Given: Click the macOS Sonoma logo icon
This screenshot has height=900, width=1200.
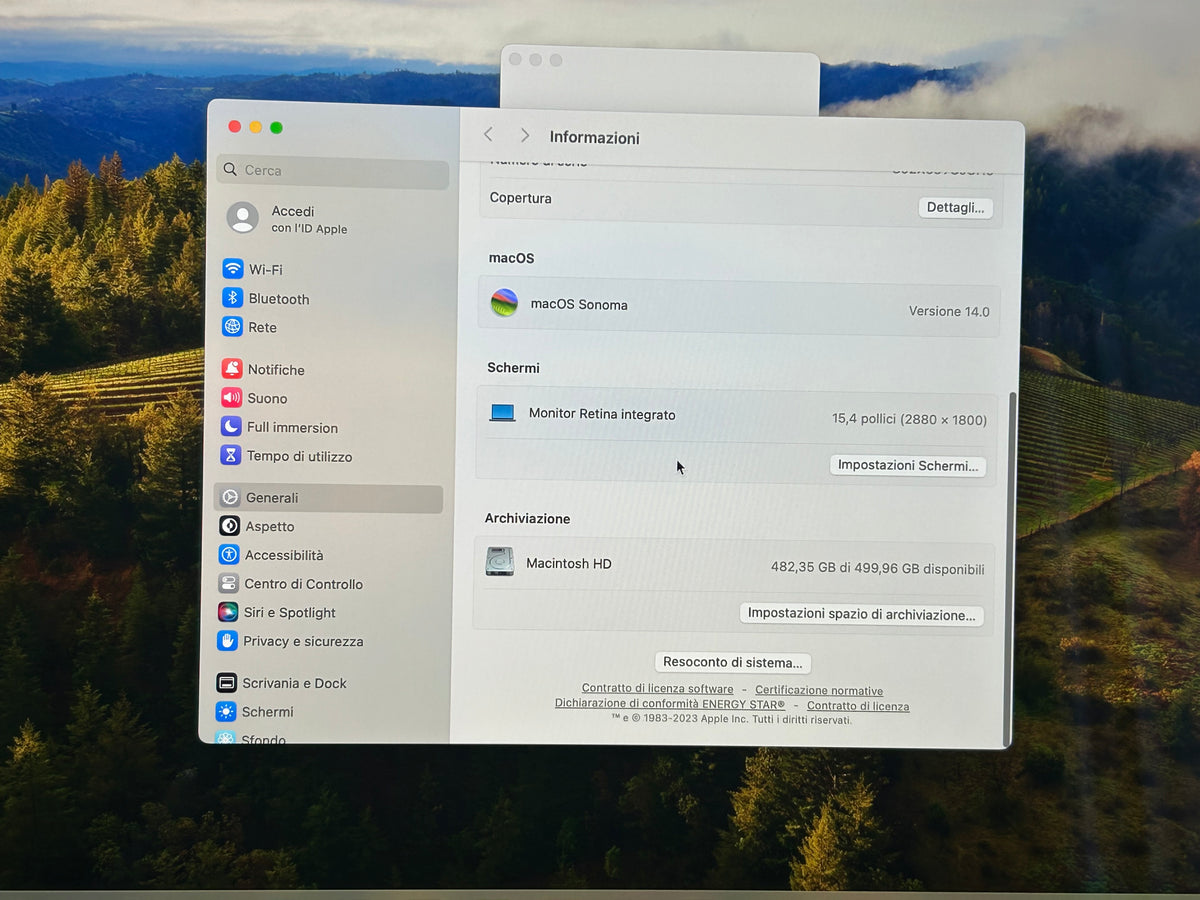Looking at the screenshot, I should [504, 303].
